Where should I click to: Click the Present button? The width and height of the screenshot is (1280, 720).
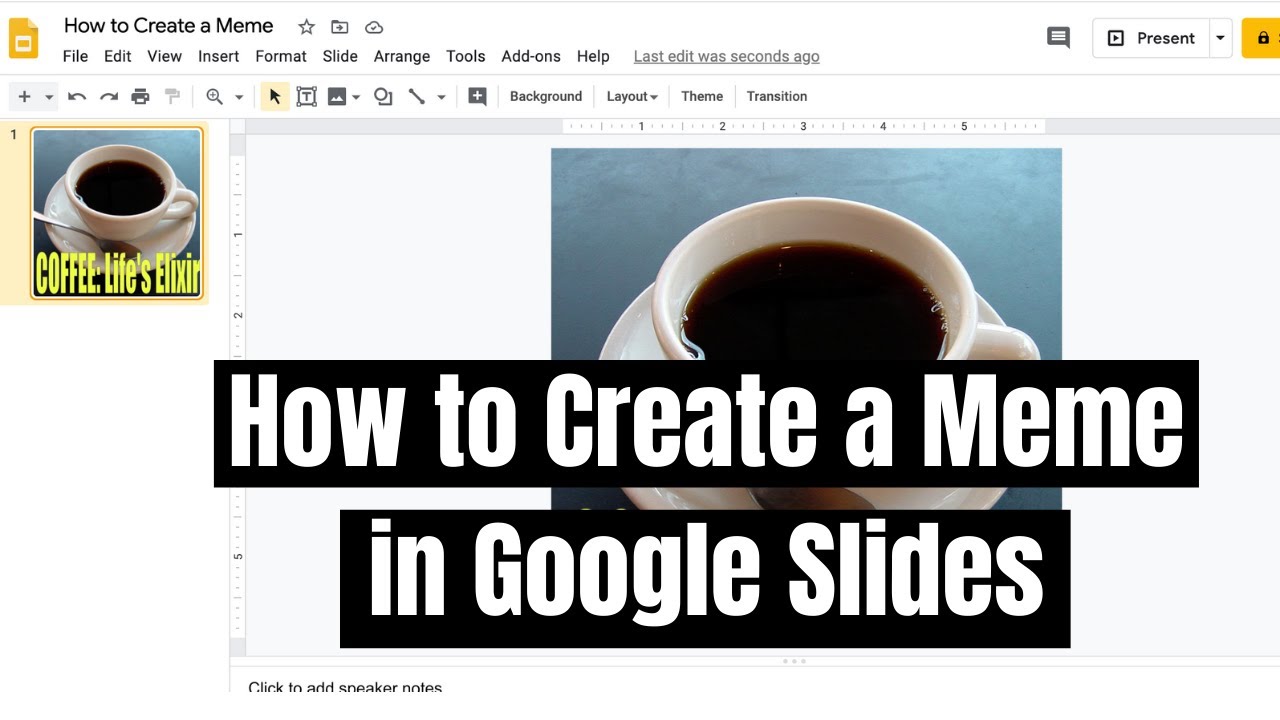point(1151,38)
